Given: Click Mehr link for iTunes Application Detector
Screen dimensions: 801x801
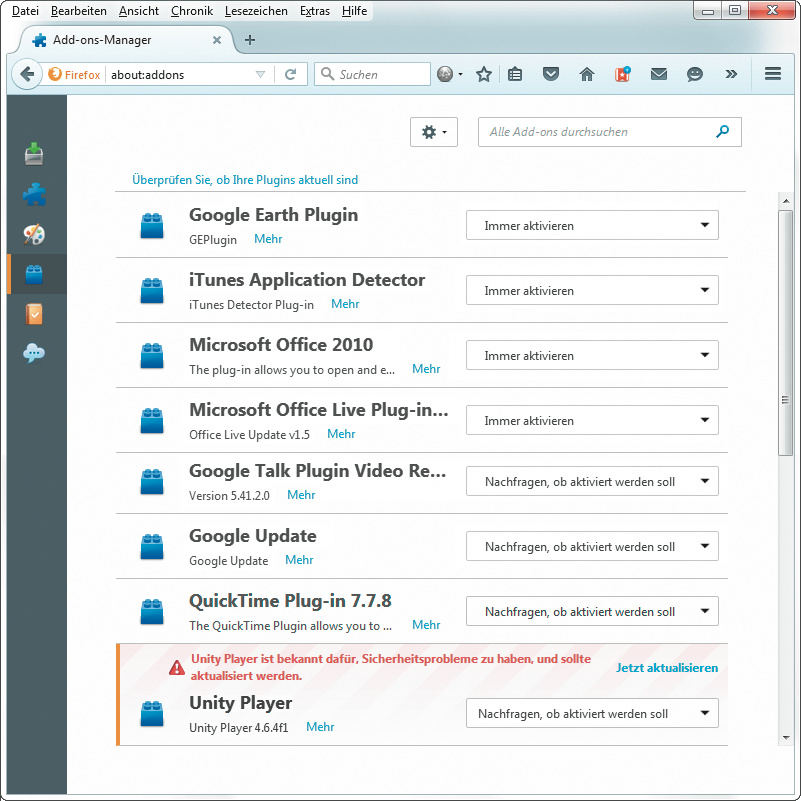Looking at the screenshot, I should pos(345,304).
